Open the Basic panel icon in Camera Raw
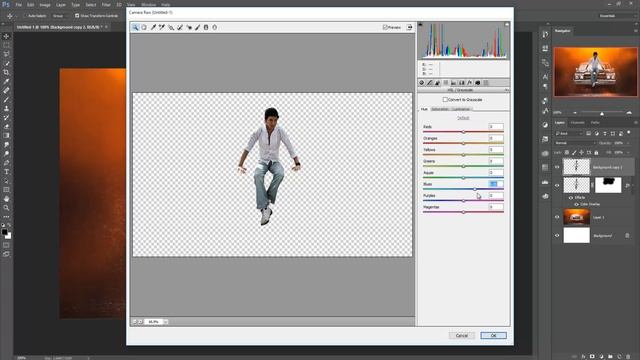This screenshot has width=640, height=360. (x=422, y=83)
